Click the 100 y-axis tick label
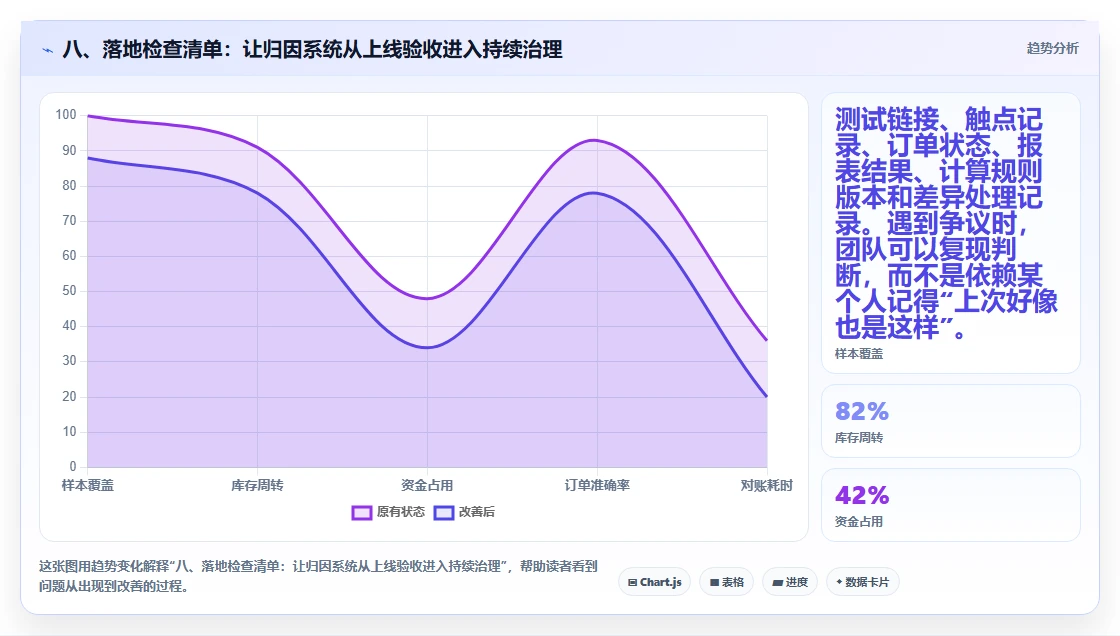The image size is (1120, 636). pyautogui.click(x=66, y=115)
